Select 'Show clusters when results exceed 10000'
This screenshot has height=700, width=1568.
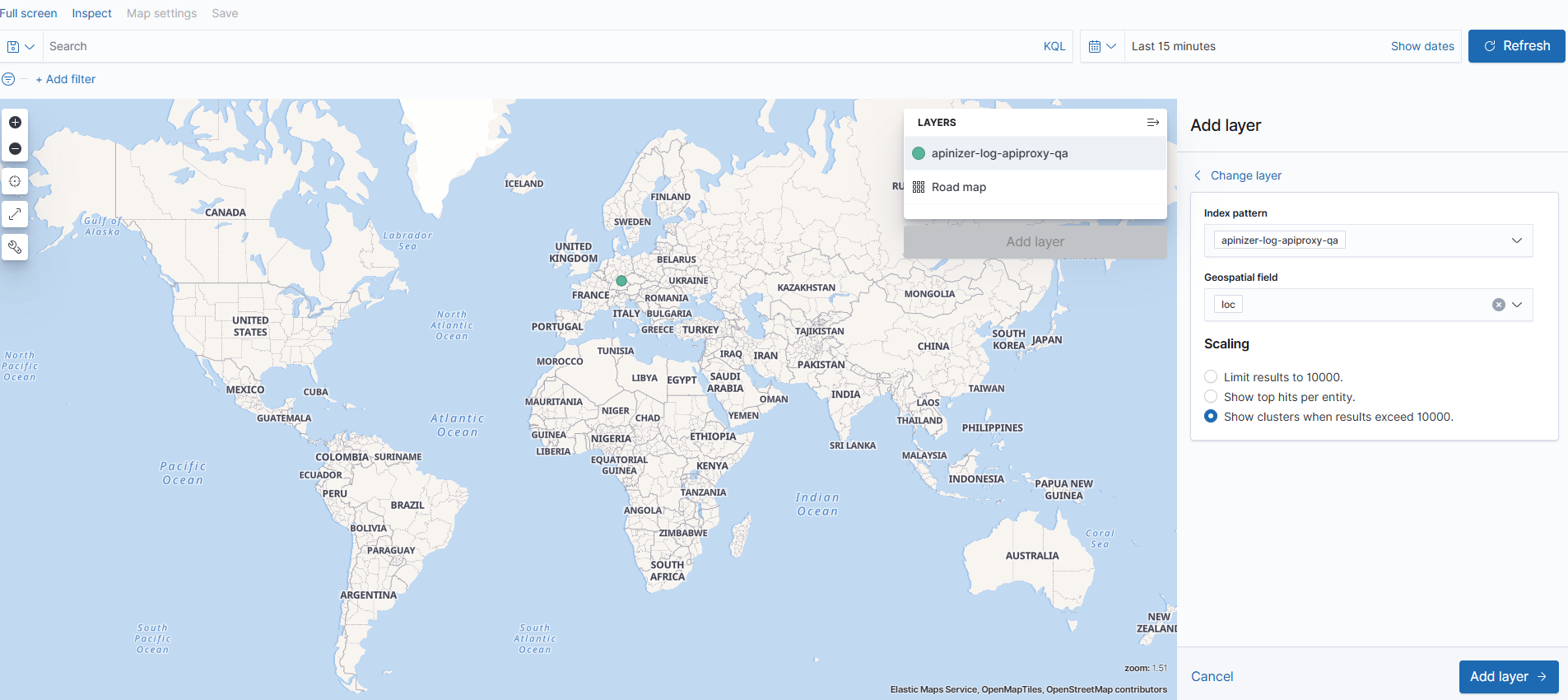(1211, 417)
